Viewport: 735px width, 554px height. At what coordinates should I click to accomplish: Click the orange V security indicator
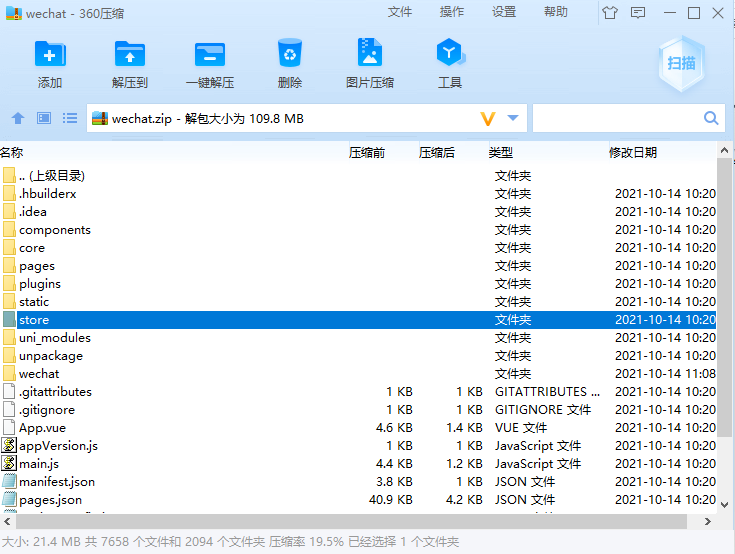[x=487, y=118]
